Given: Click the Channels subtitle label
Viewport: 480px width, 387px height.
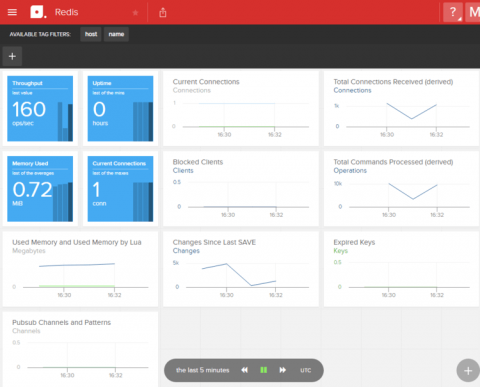Looking at the screenshot, I should tap(26, 331).
